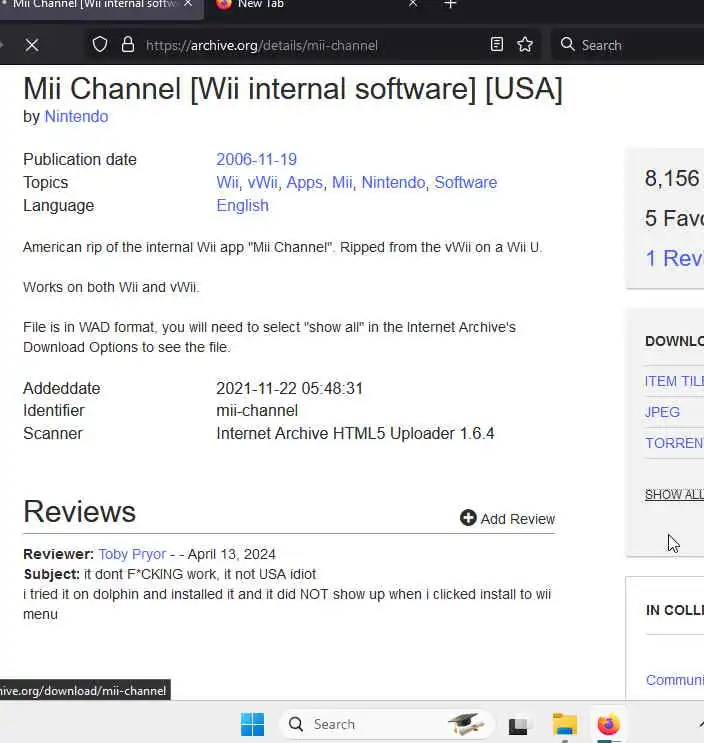Download the ITEM TILE option
The height and width of the screenshot is (743, 704).
click(x=675, y=381)
